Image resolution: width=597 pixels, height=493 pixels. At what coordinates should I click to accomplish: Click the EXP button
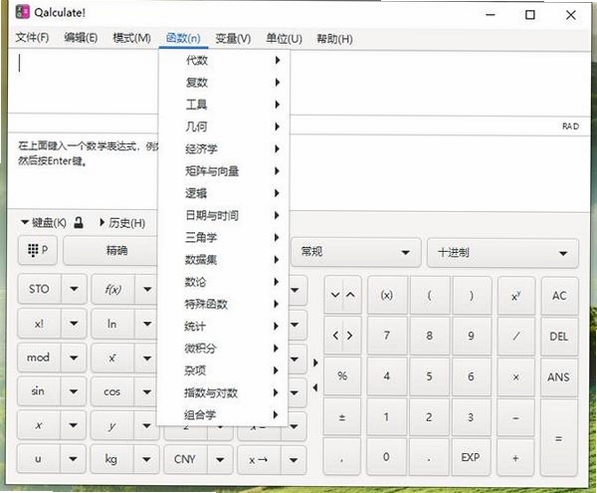click(x=471, y=457)
